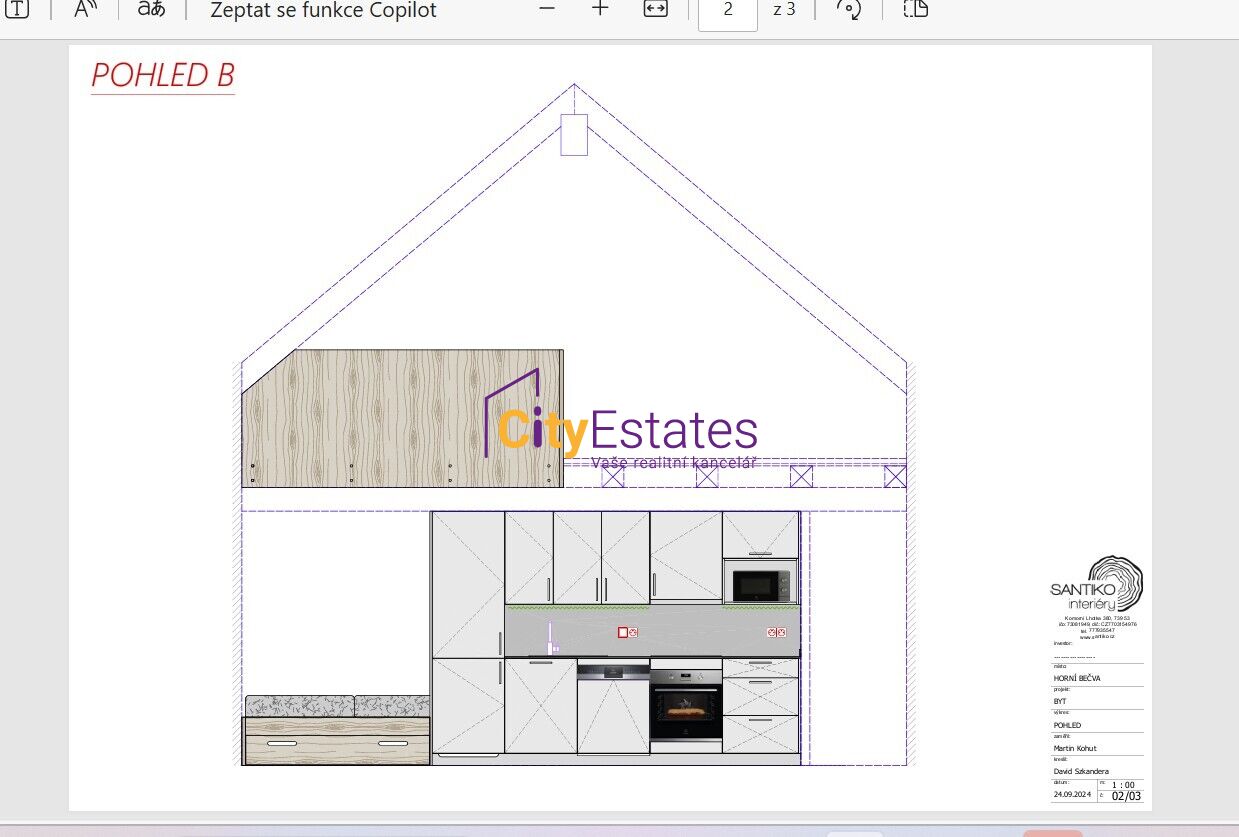Zoom in using the plus icon
The height and width of the screenshot is (837, 1239).
pos(600,9)
